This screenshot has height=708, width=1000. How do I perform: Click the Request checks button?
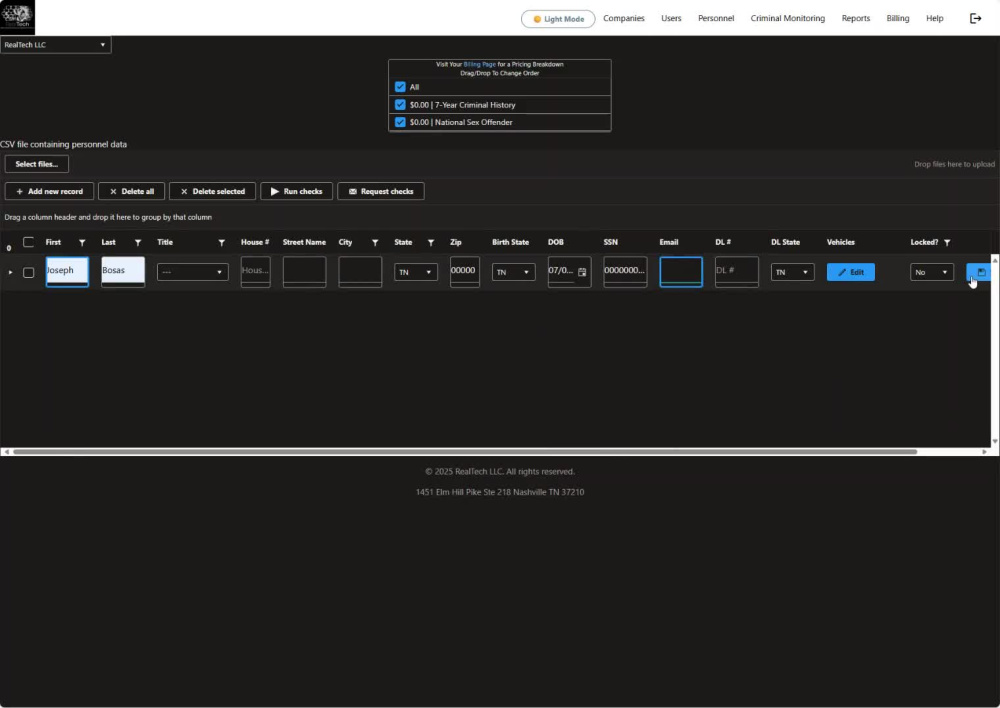[x=381, y=191]
